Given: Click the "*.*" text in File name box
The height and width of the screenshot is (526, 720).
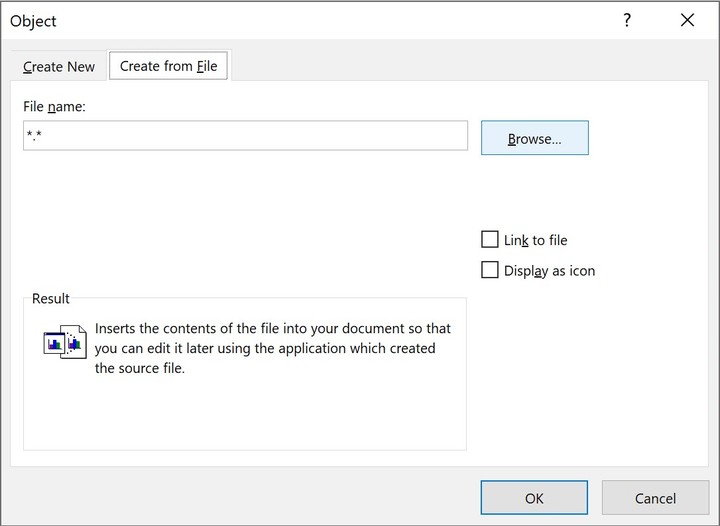Looking at the screenshot, I should click(34, 137).
